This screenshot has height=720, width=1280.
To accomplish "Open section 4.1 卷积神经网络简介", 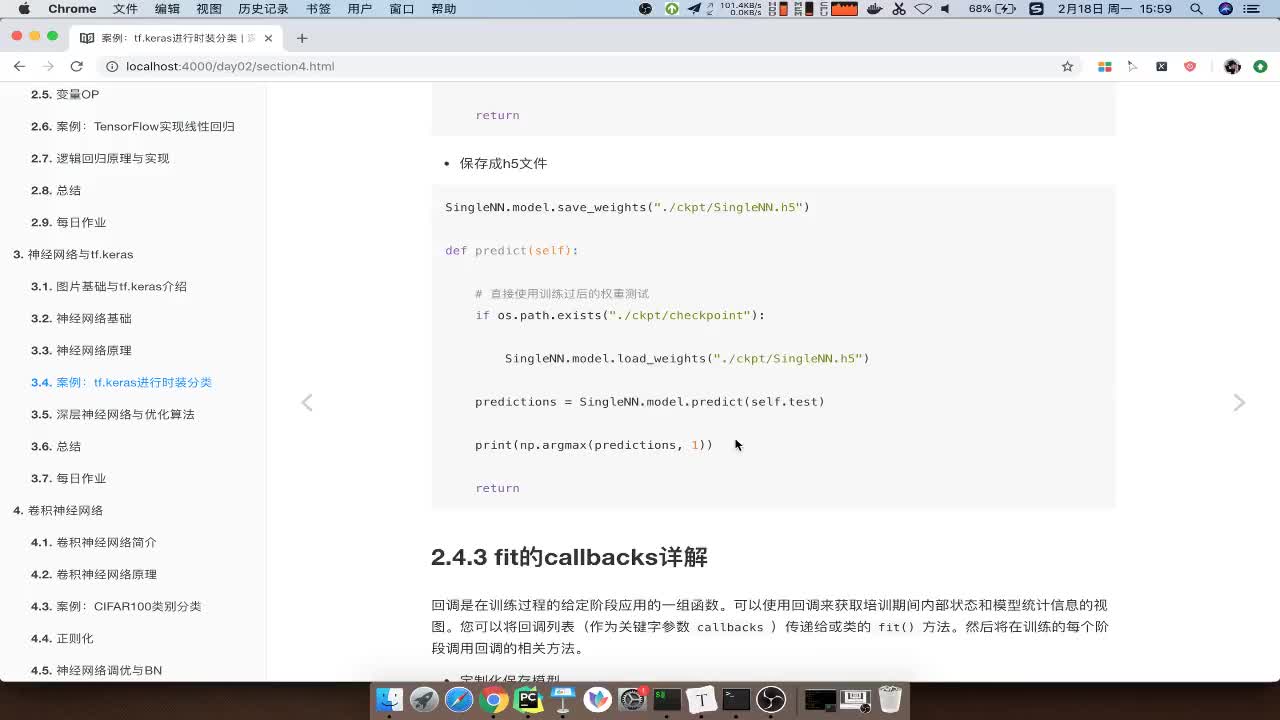I will (x=94, y=542).
